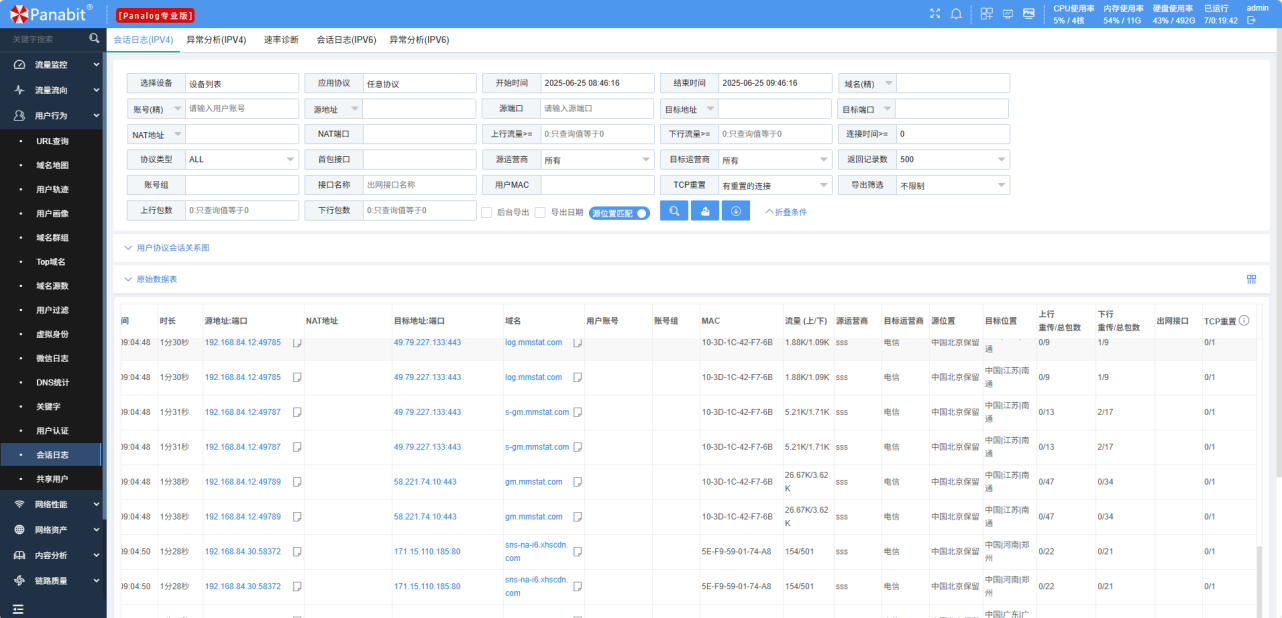Click the Panabit logo
1282x618 pixels.
click(x=50, y=13)
